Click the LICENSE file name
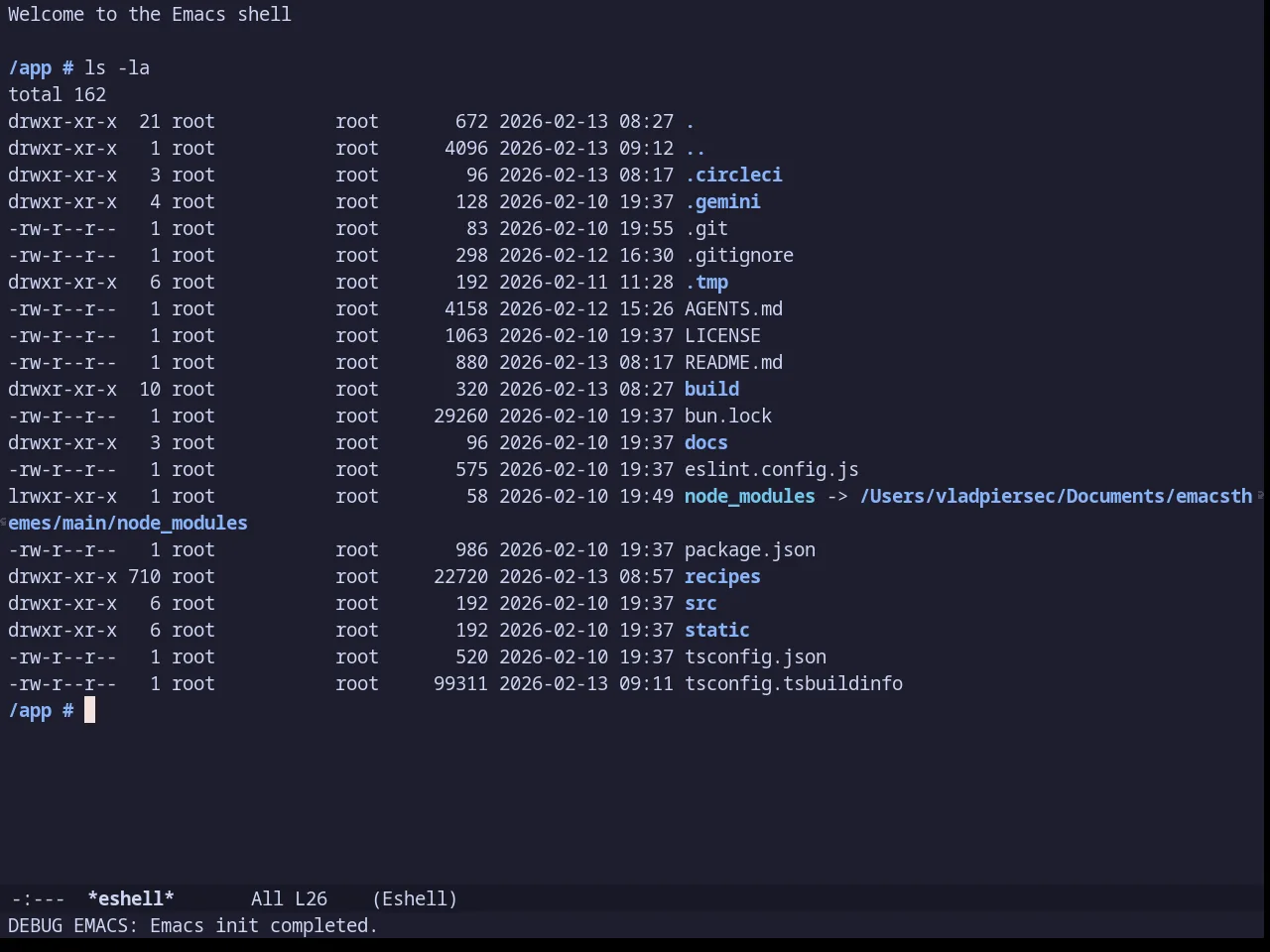 pos(722,335)
